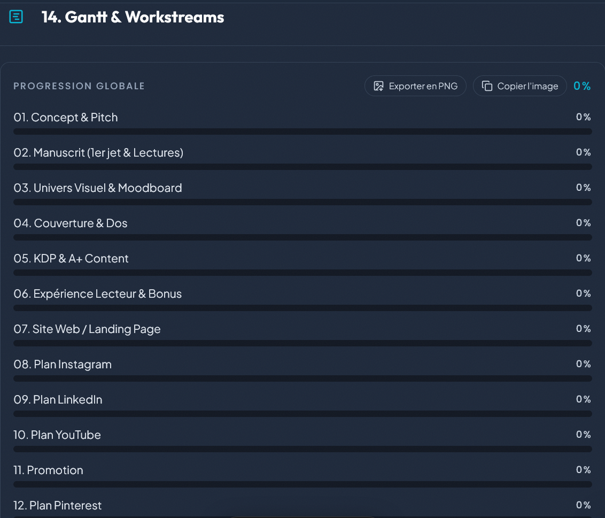Click the Expérience Lecteur & Bonus progress bar
605x518 pixels.
pos(302,308)
